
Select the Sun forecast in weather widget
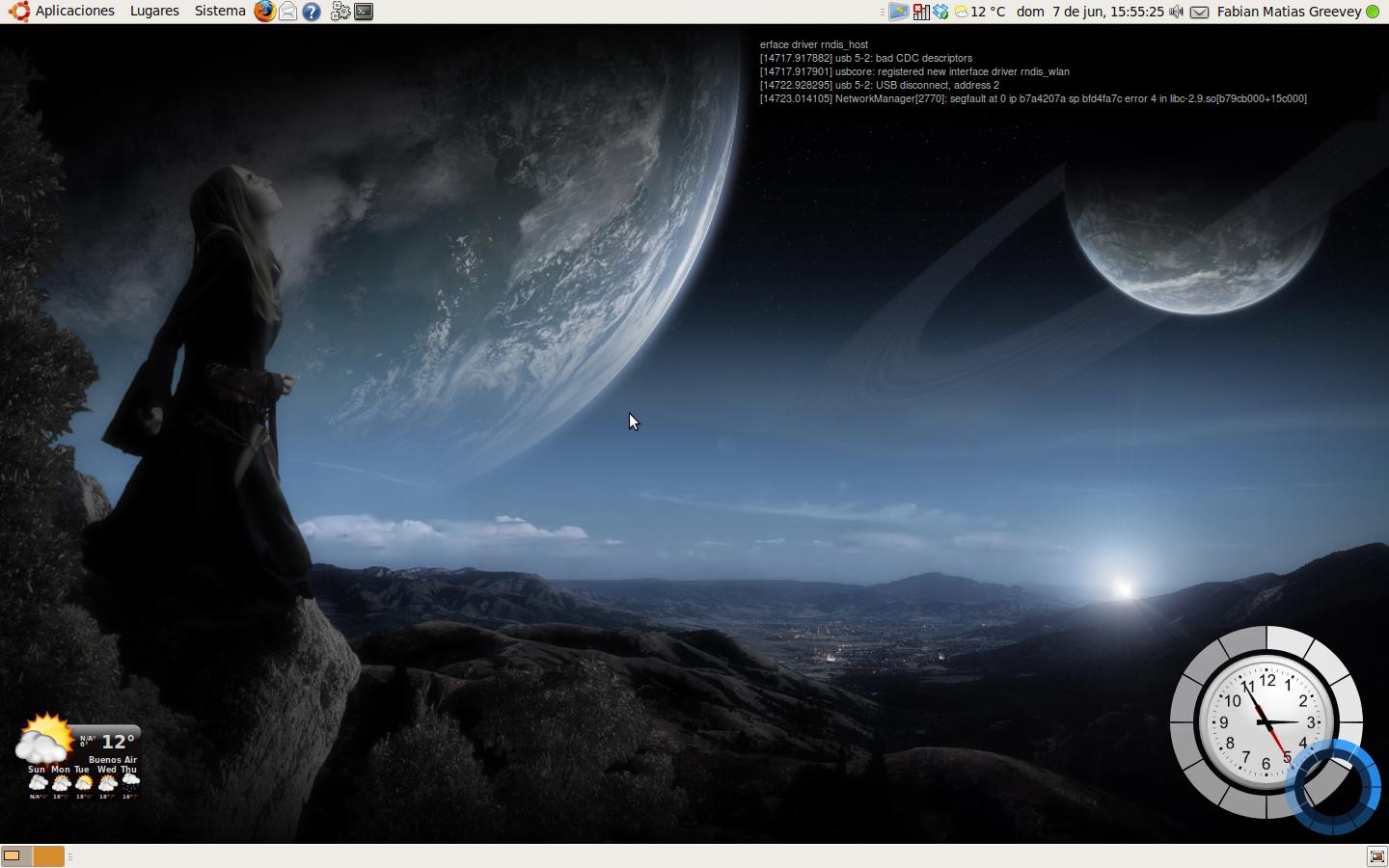click(37, 782)
